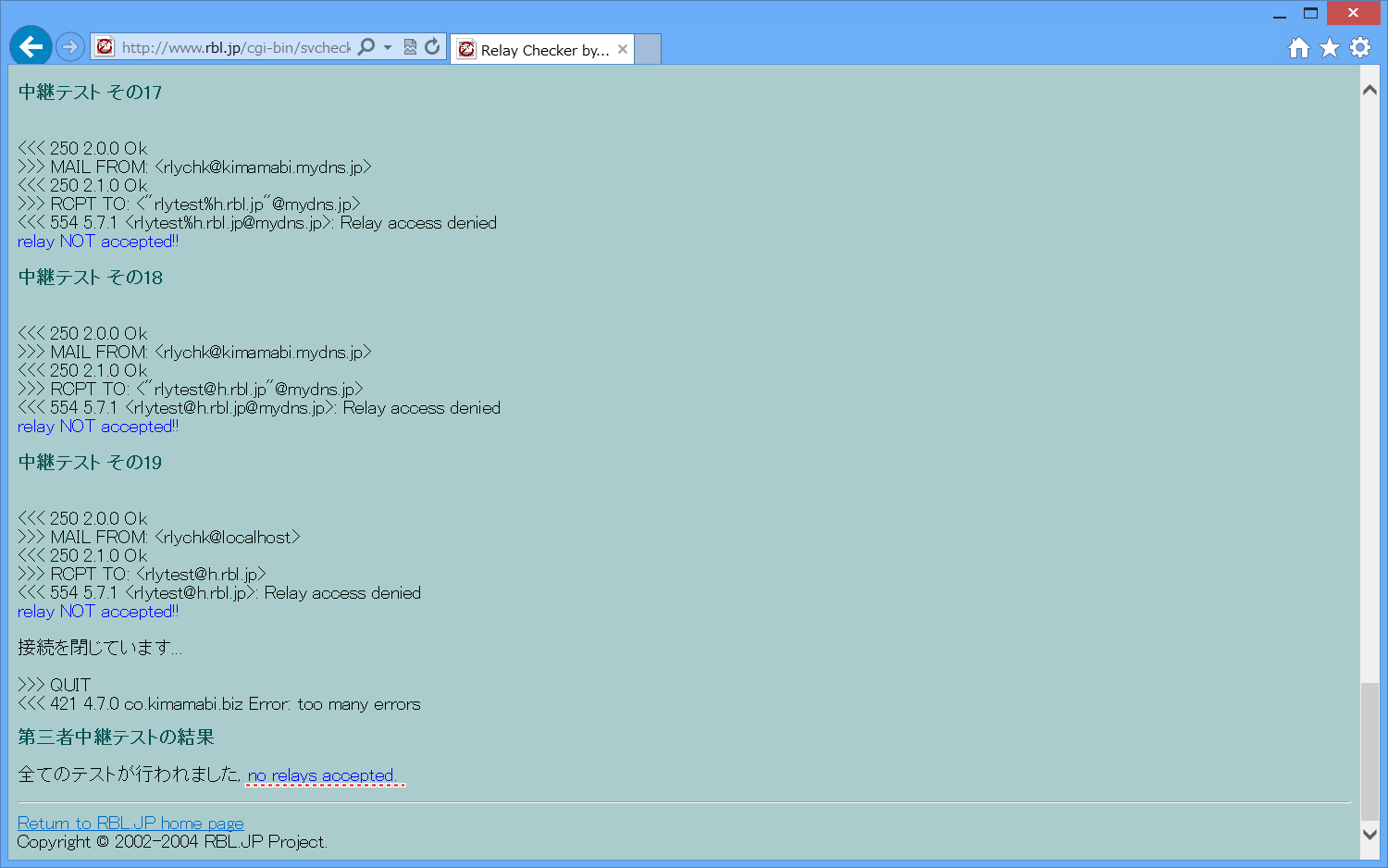Screen dimensions: 1388x868
Task: Open the Tools gear menu
Action: (x=1360, y=48)
